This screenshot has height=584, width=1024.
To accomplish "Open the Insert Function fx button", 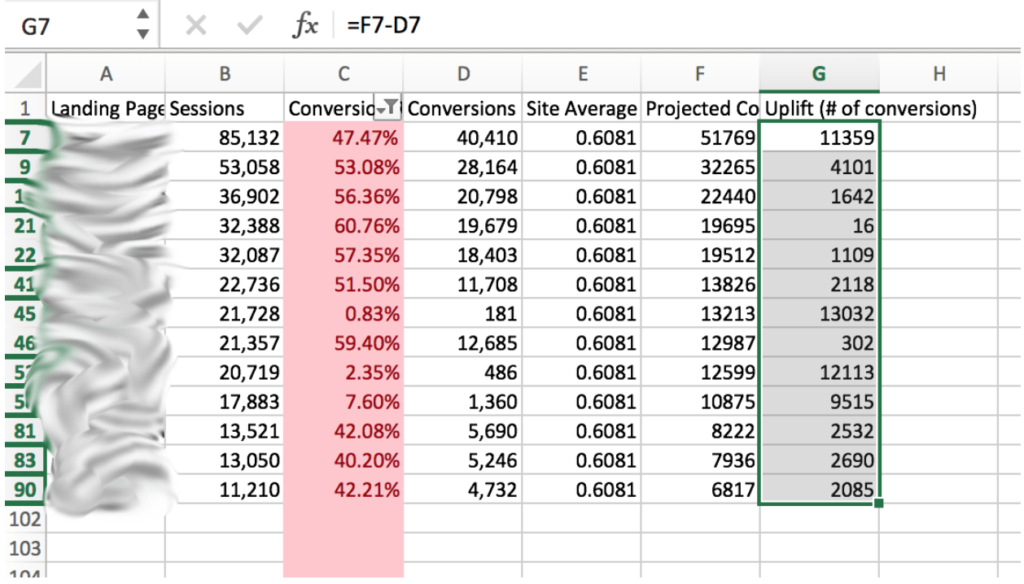I will [x=305, y=25].
